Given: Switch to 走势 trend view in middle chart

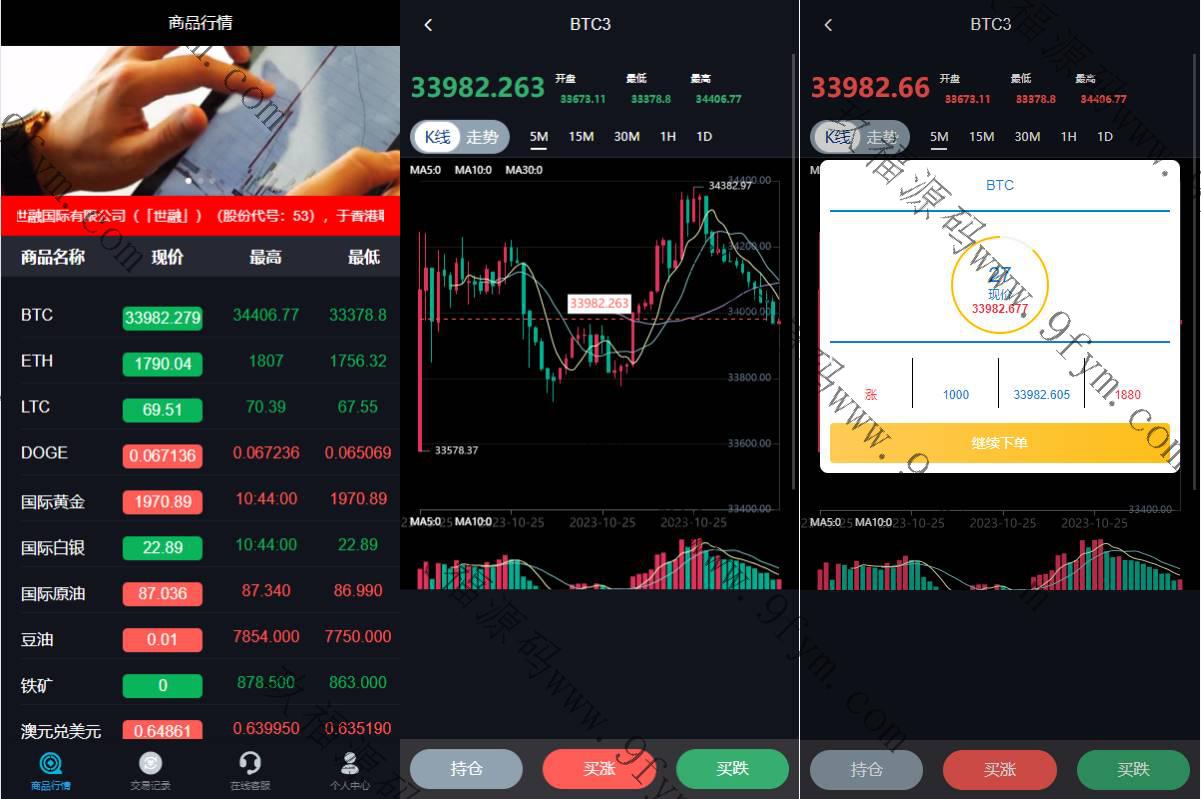Looking at the screenshot, I should click(x=483, y=137).
